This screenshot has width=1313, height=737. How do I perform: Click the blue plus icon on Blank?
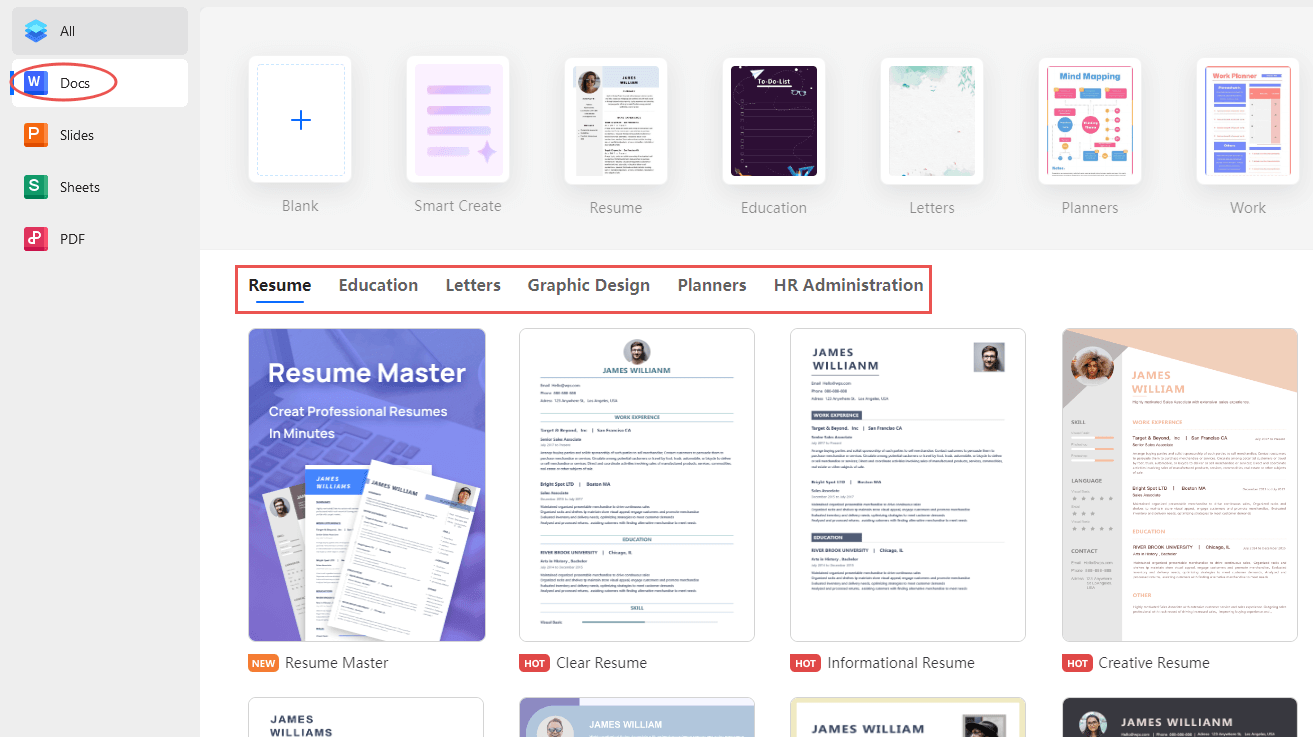(300, 120)
